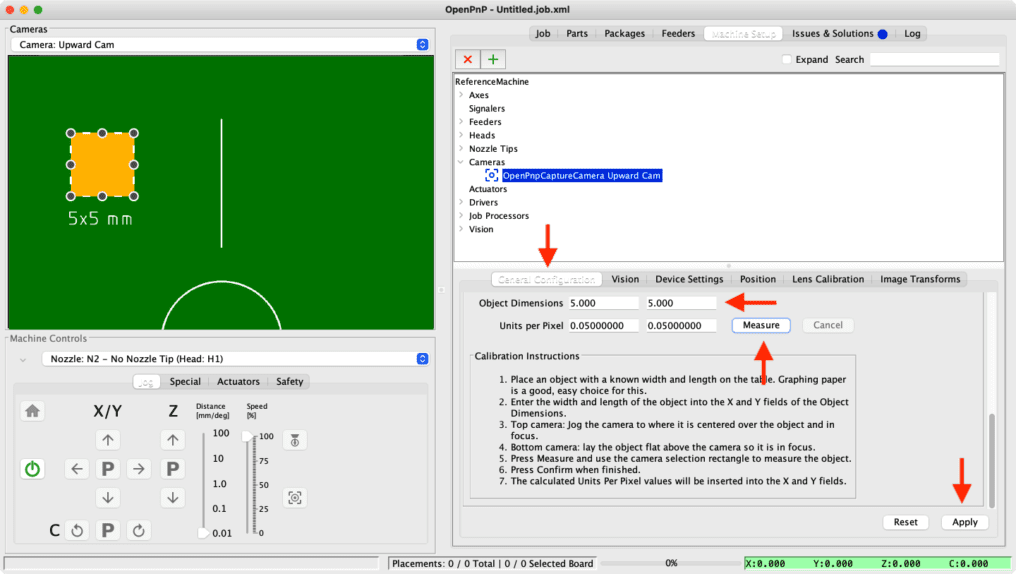Viewport: 1016px width, 574px height.
Task: Open the Device Settings tab
Action: coord(689,279)
